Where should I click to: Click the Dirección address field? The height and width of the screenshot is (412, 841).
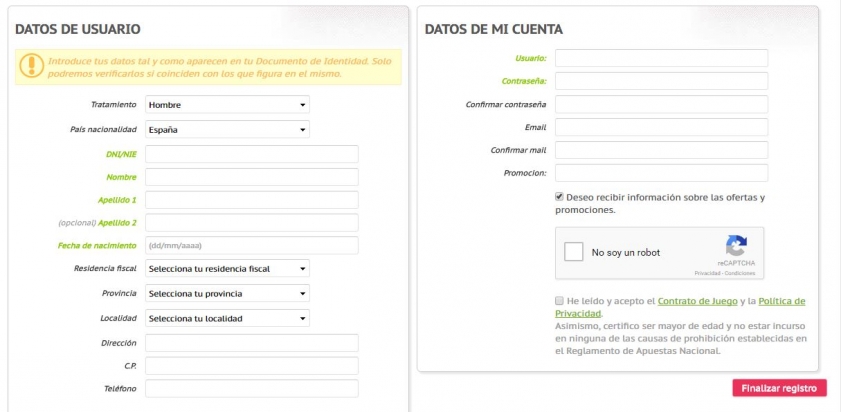point(252,343)
